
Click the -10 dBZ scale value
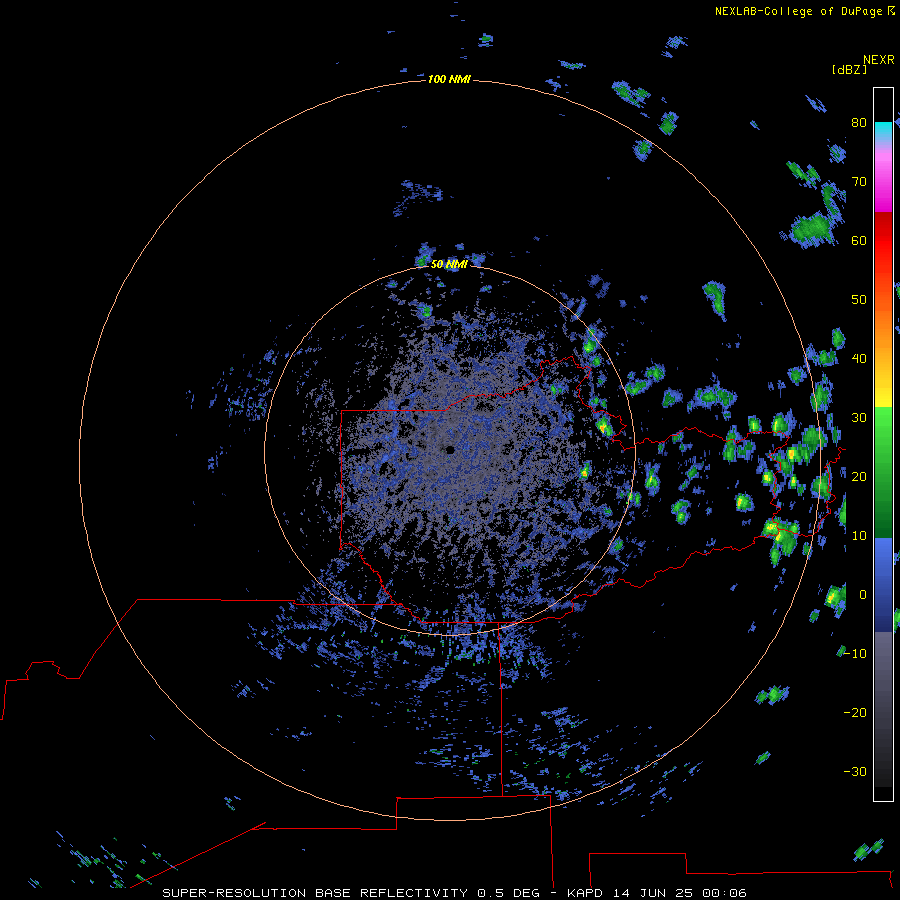[855, 653]
